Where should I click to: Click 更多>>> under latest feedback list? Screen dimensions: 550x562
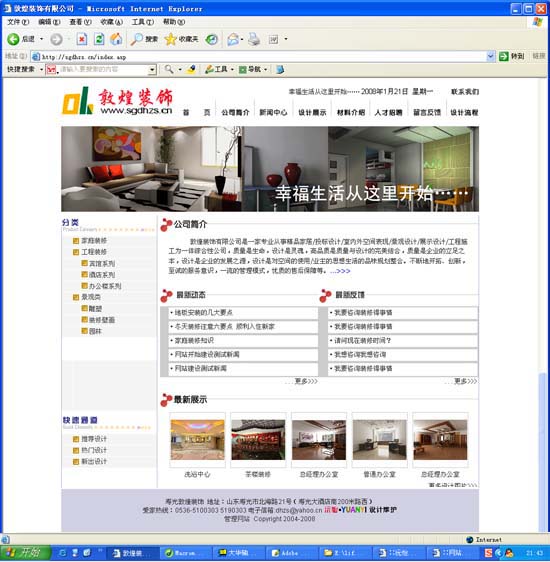click(465, 381)
